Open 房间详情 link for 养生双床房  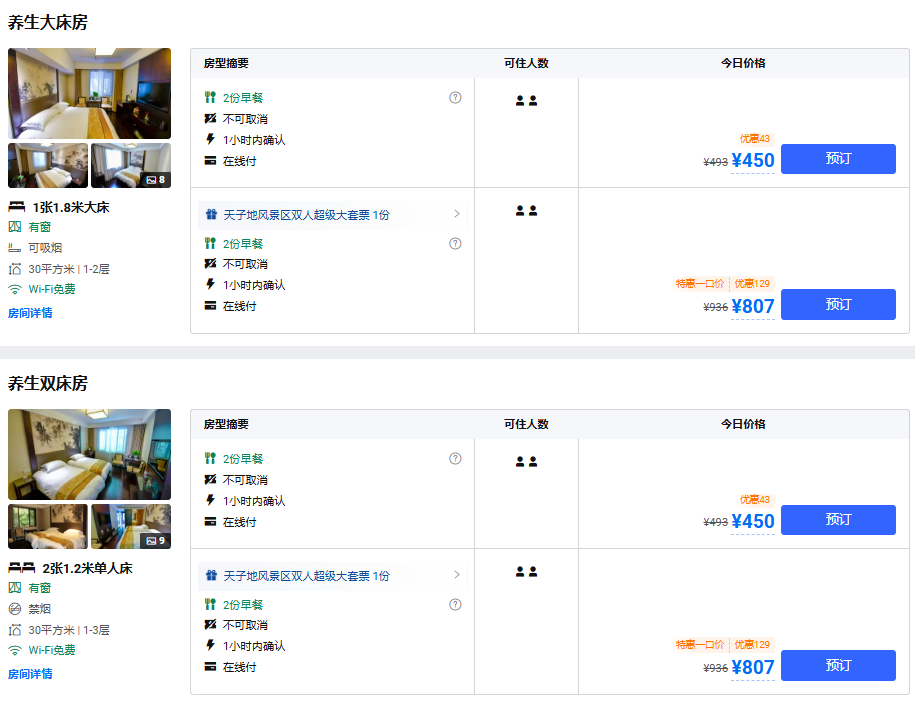coord(30,674)
